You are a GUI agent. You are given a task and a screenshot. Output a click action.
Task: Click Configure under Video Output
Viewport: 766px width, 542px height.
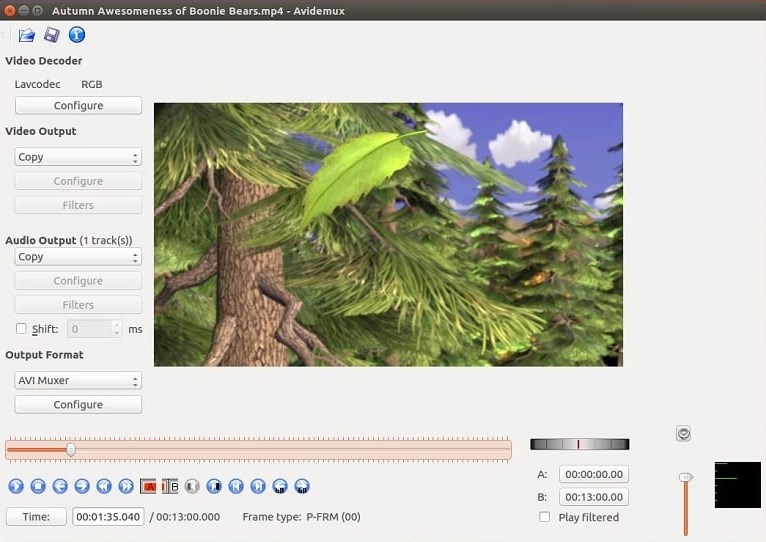[x=78, y=181]
